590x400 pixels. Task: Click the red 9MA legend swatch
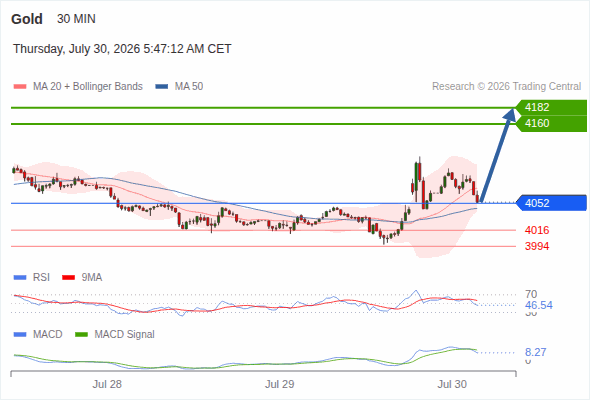[68, 278]
